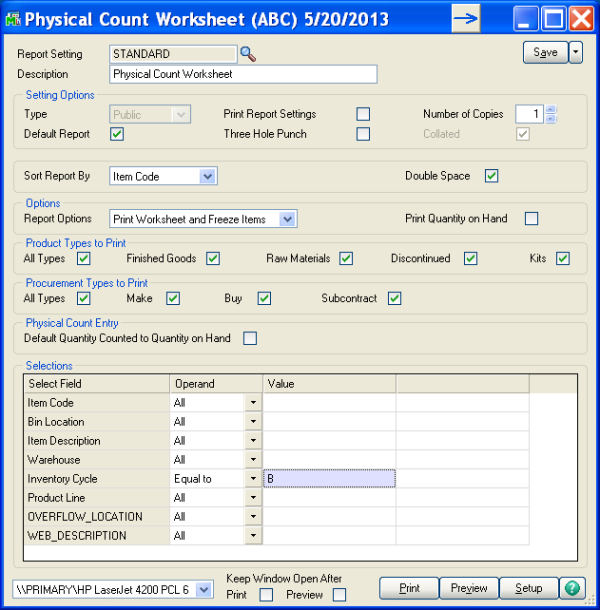Toggle the Discontinued checkbox
The image size is (600, 610).
pyautogui.click(x=470, y=258)
